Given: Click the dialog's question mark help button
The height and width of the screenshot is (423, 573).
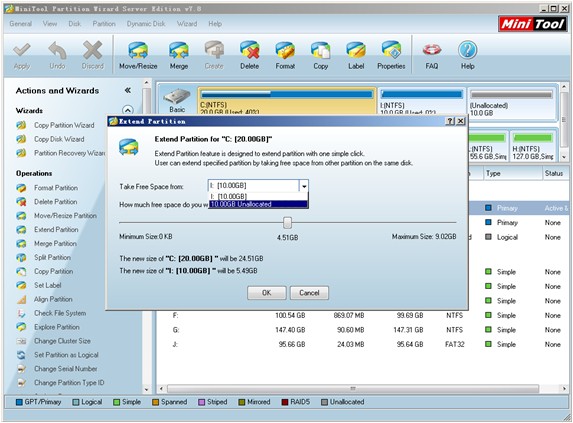Looking at the screenshot, I should (450, 121).
